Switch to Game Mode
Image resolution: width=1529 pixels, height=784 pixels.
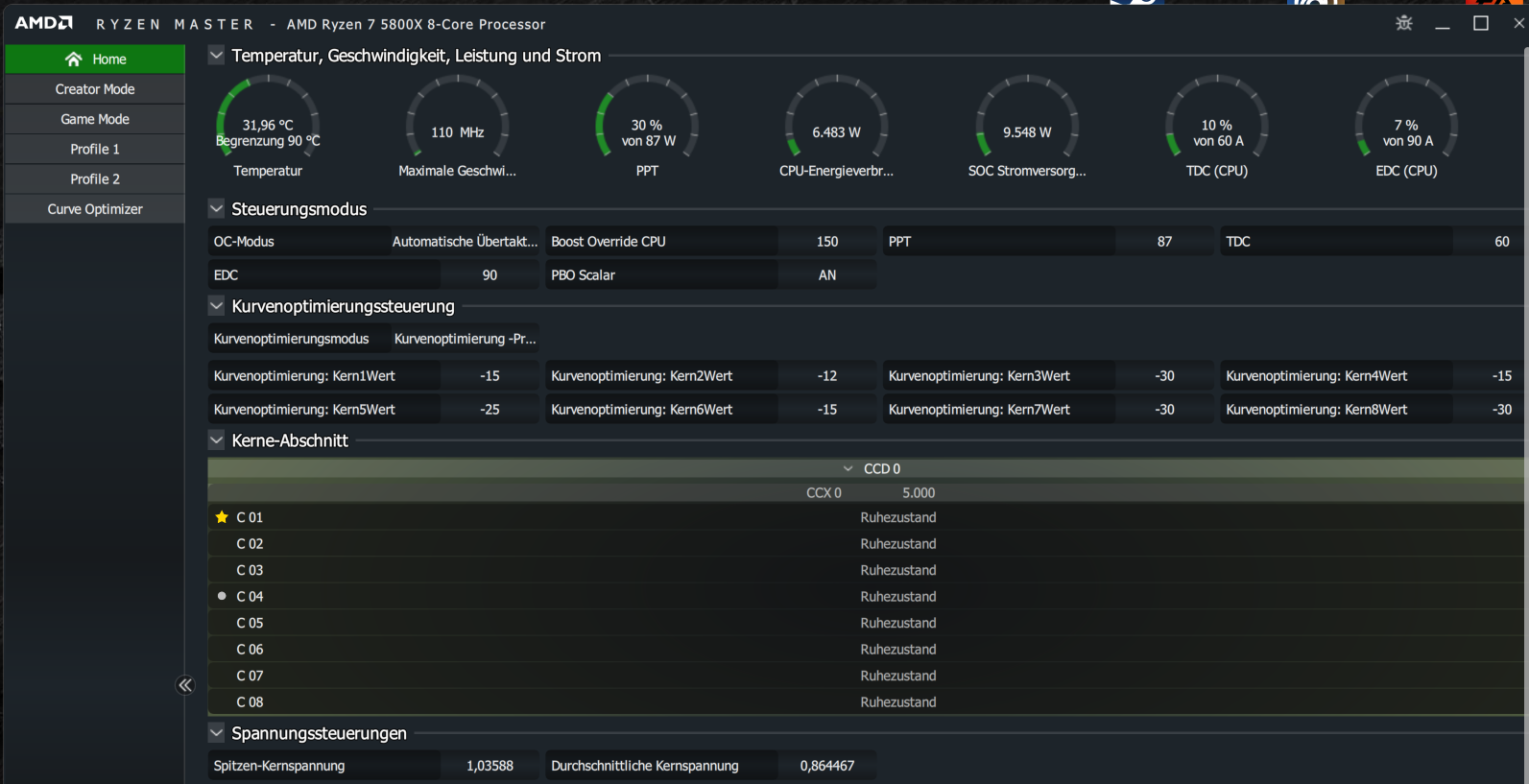tap(95, 119)
